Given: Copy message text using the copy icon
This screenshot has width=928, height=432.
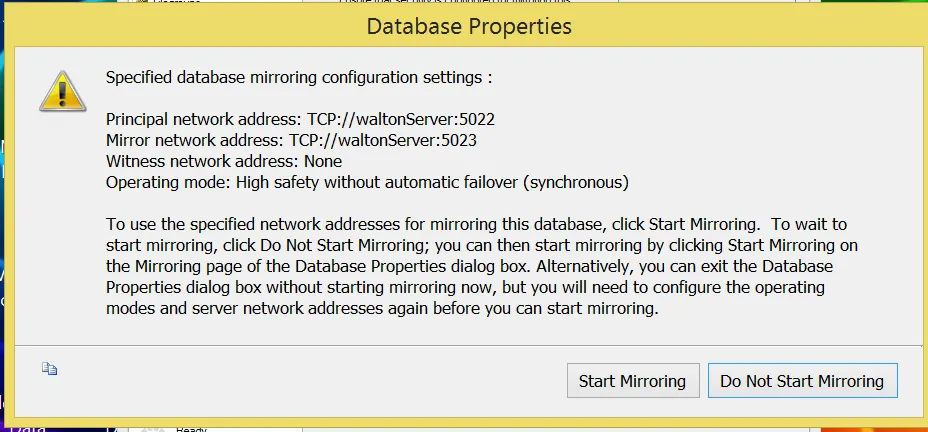Looking at the screenshot, I should click(49, 369).
